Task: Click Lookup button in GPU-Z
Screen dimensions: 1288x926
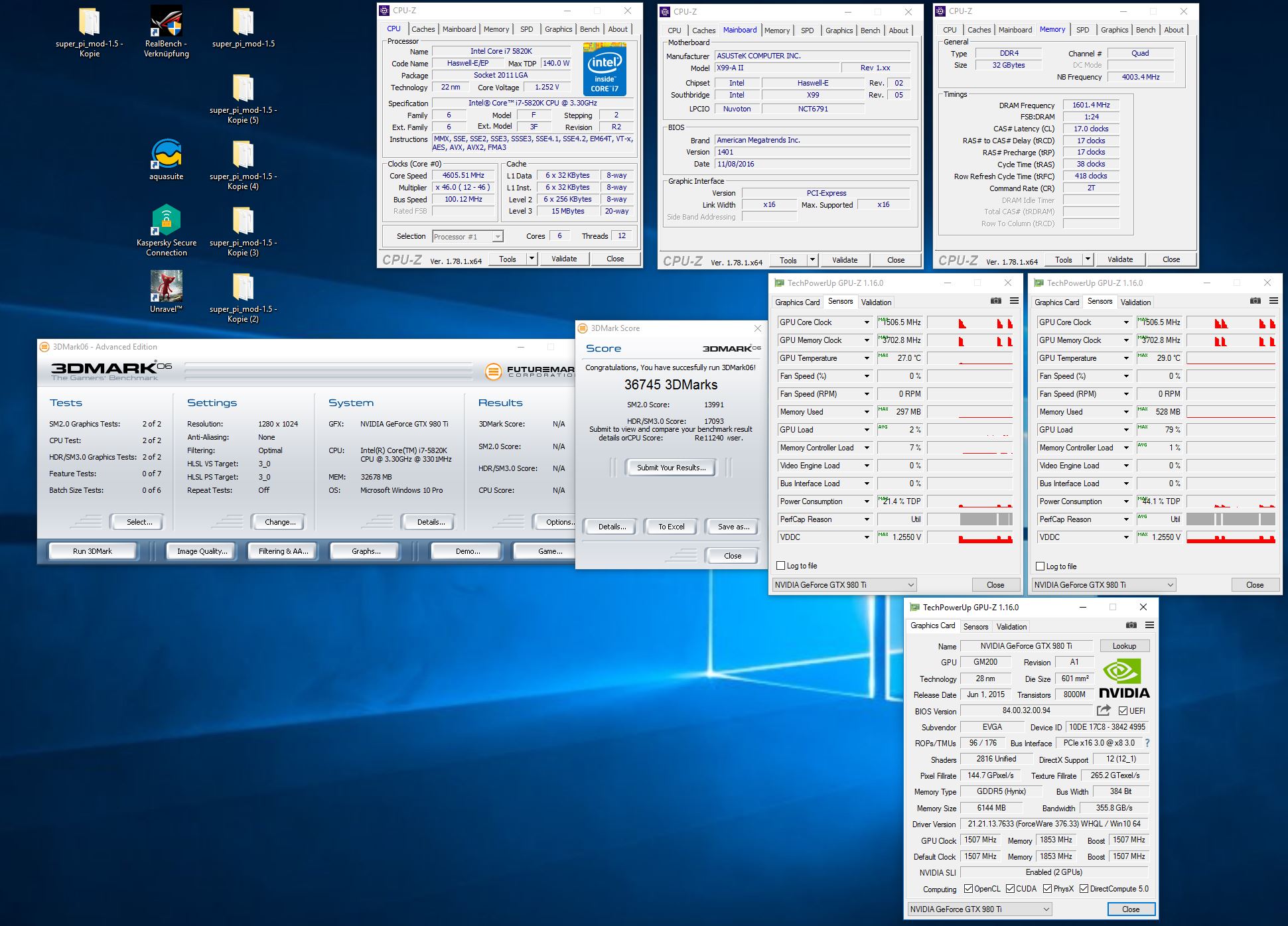Action: (1124, 646)
